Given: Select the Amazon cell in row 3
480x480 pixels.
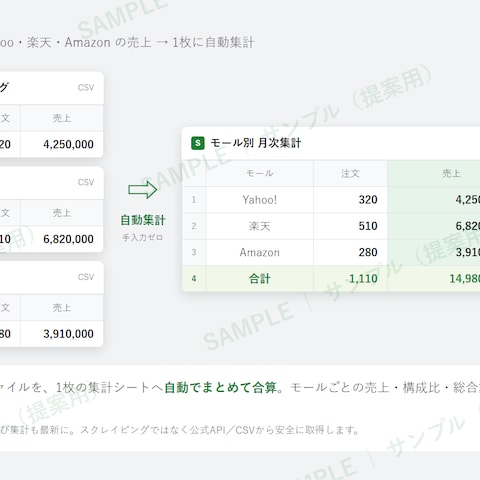Looking at the screenshot, I should (260, 252).
